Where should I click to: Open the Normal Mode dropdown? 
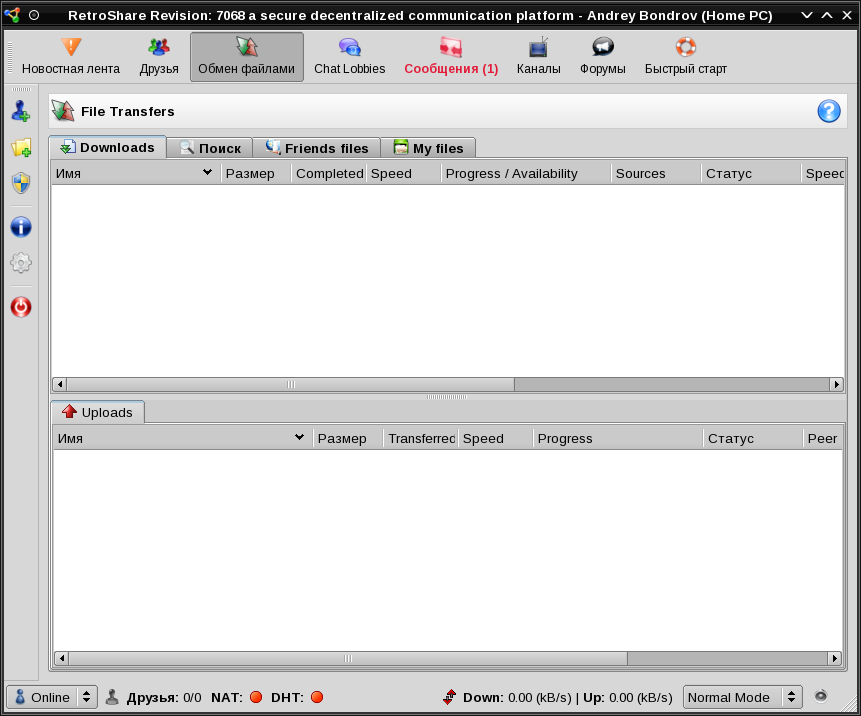(x=742, y=697)
